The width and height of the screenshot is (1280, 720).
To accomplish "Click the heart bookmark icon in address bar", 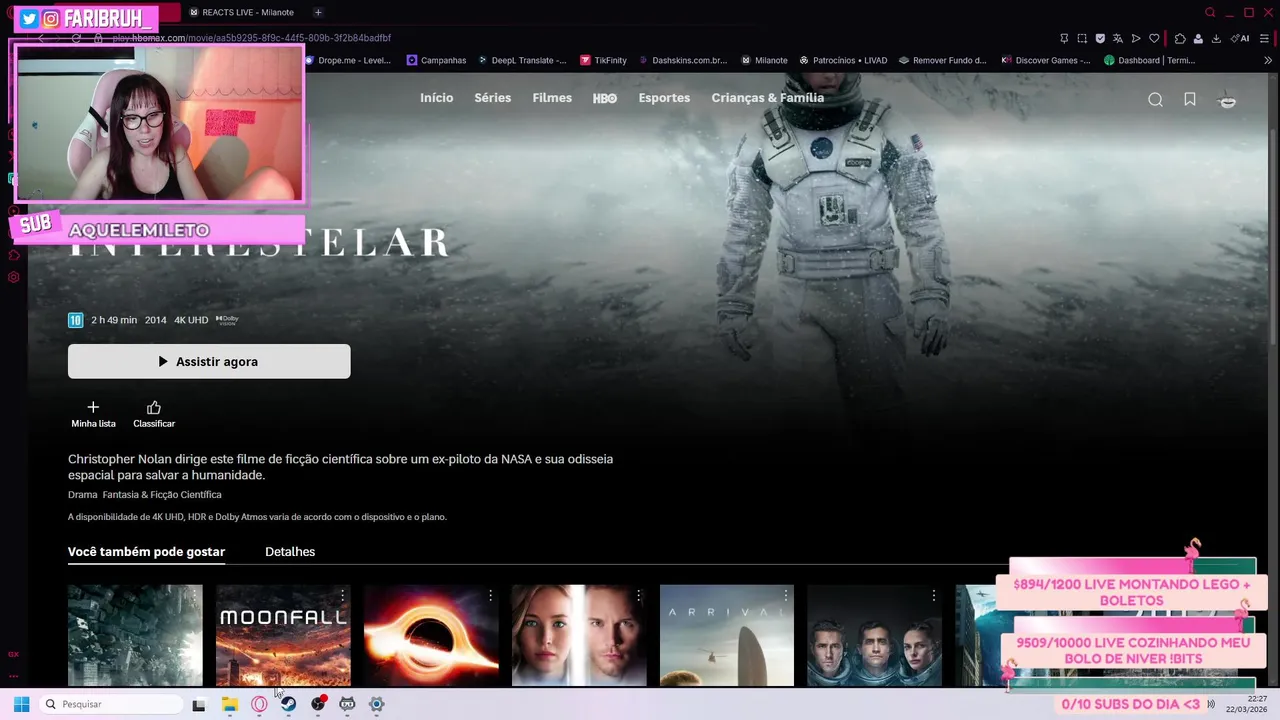I will (1154, 38).
